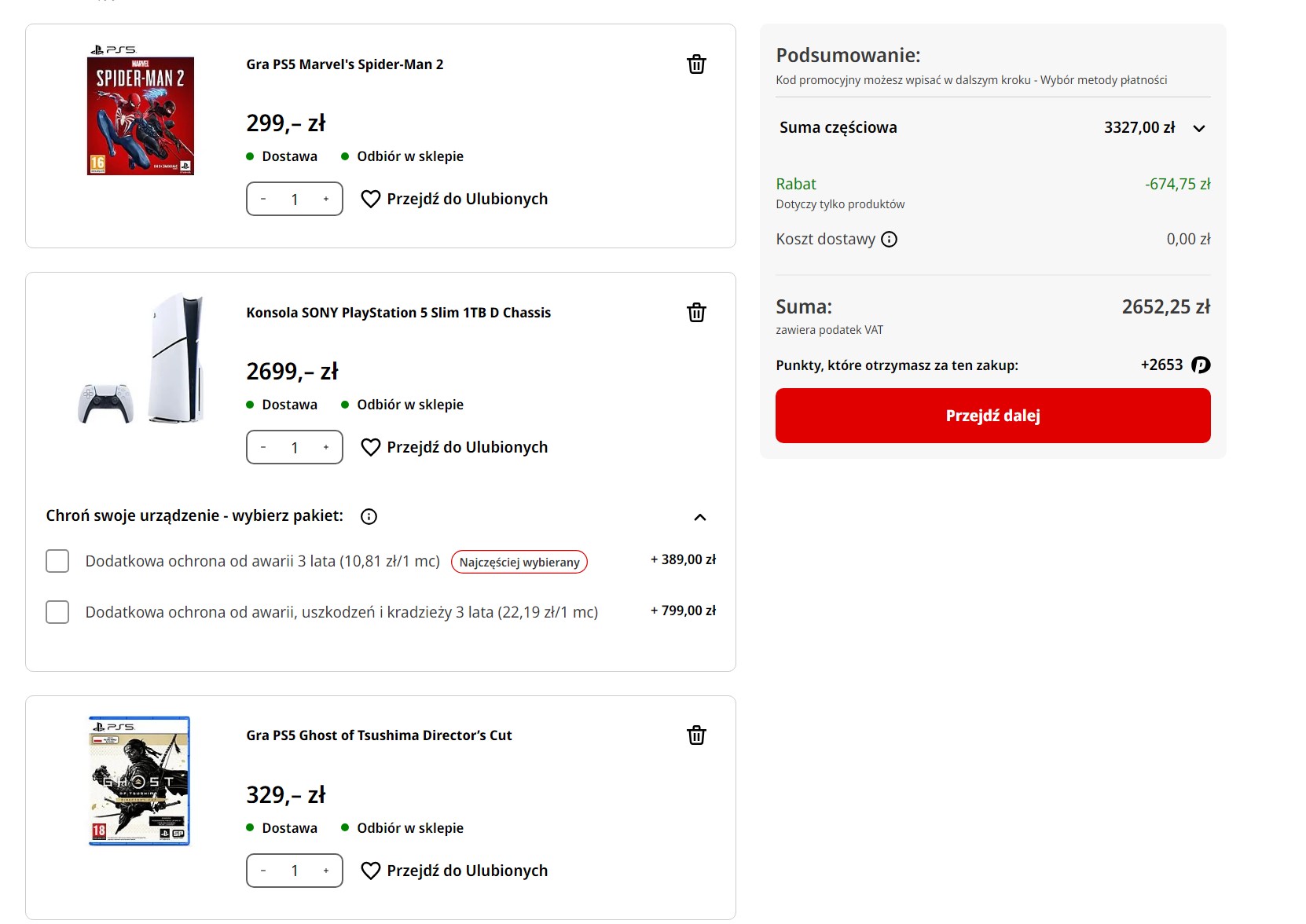The width and height of the screenshot is (1306, 924).
Task: Remove Ghost of Tsushima with trash icon
Action: point(696,735)
